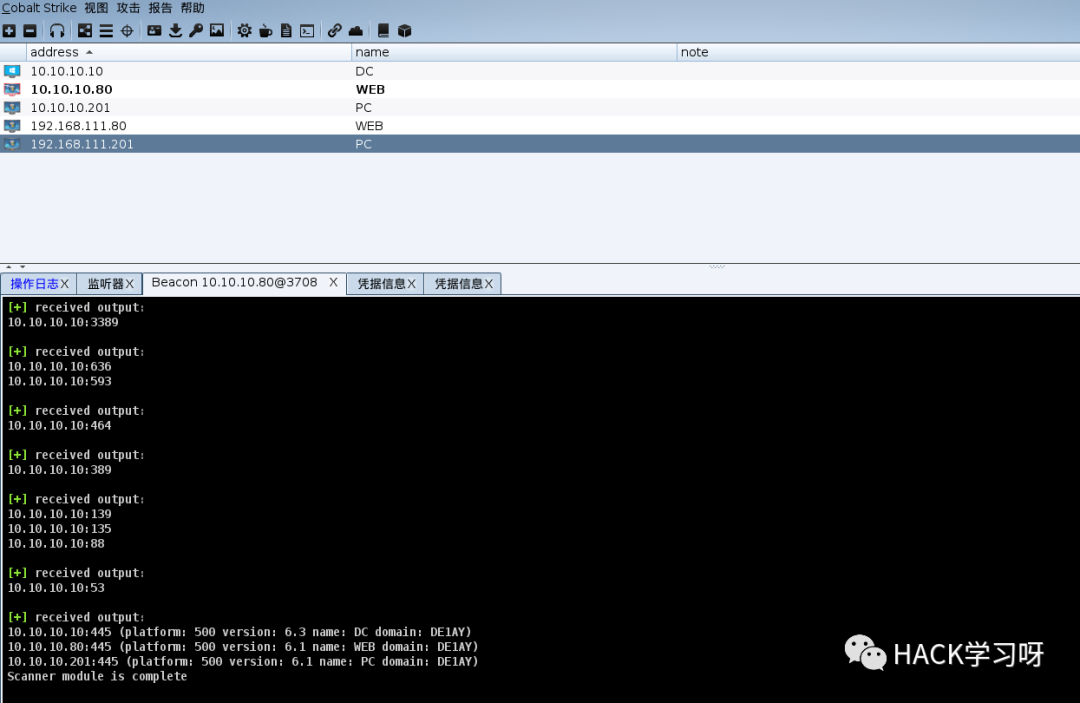
Task: Click the coffee cup Java applet icon
Action: pyautogui.click(x=266, y=30)
